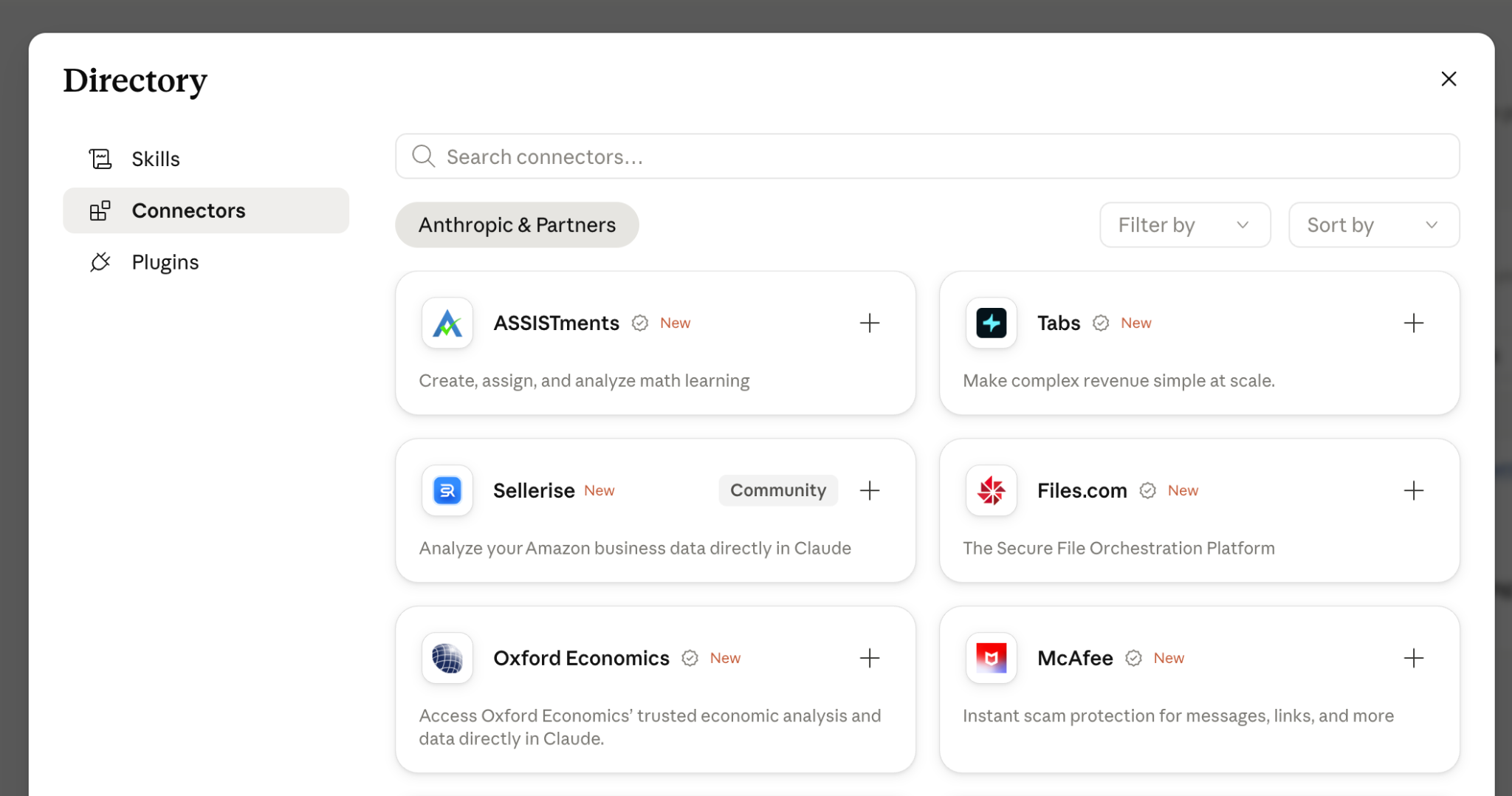The width and height of the screenshot is (1512, 796).
Task: Open the Files.com connector title
Action: coord(1082,490)
